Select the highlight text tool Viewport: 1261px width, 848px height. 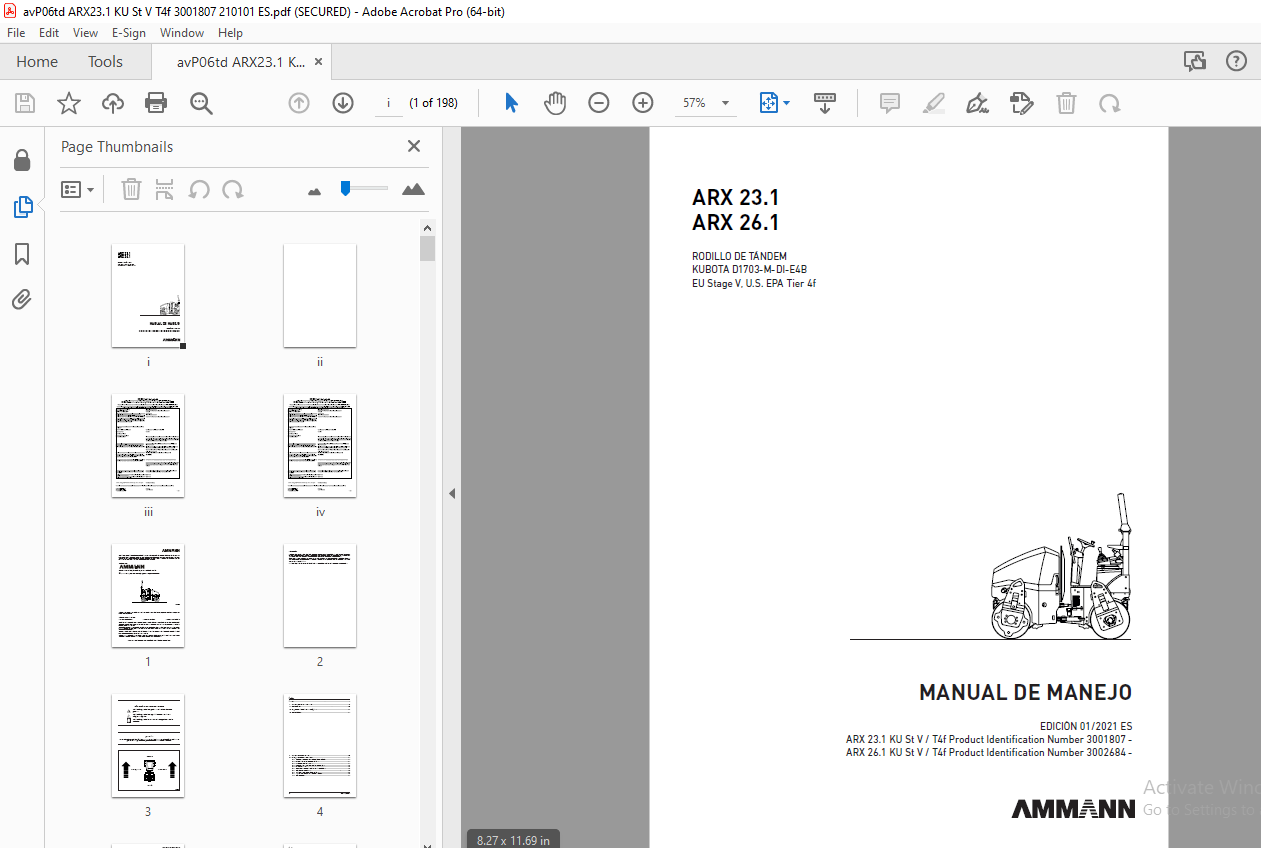point(934,103)
